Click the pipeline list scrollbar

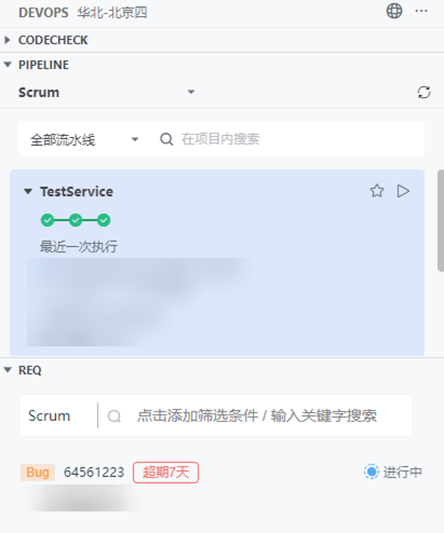[x=440, y=220]
